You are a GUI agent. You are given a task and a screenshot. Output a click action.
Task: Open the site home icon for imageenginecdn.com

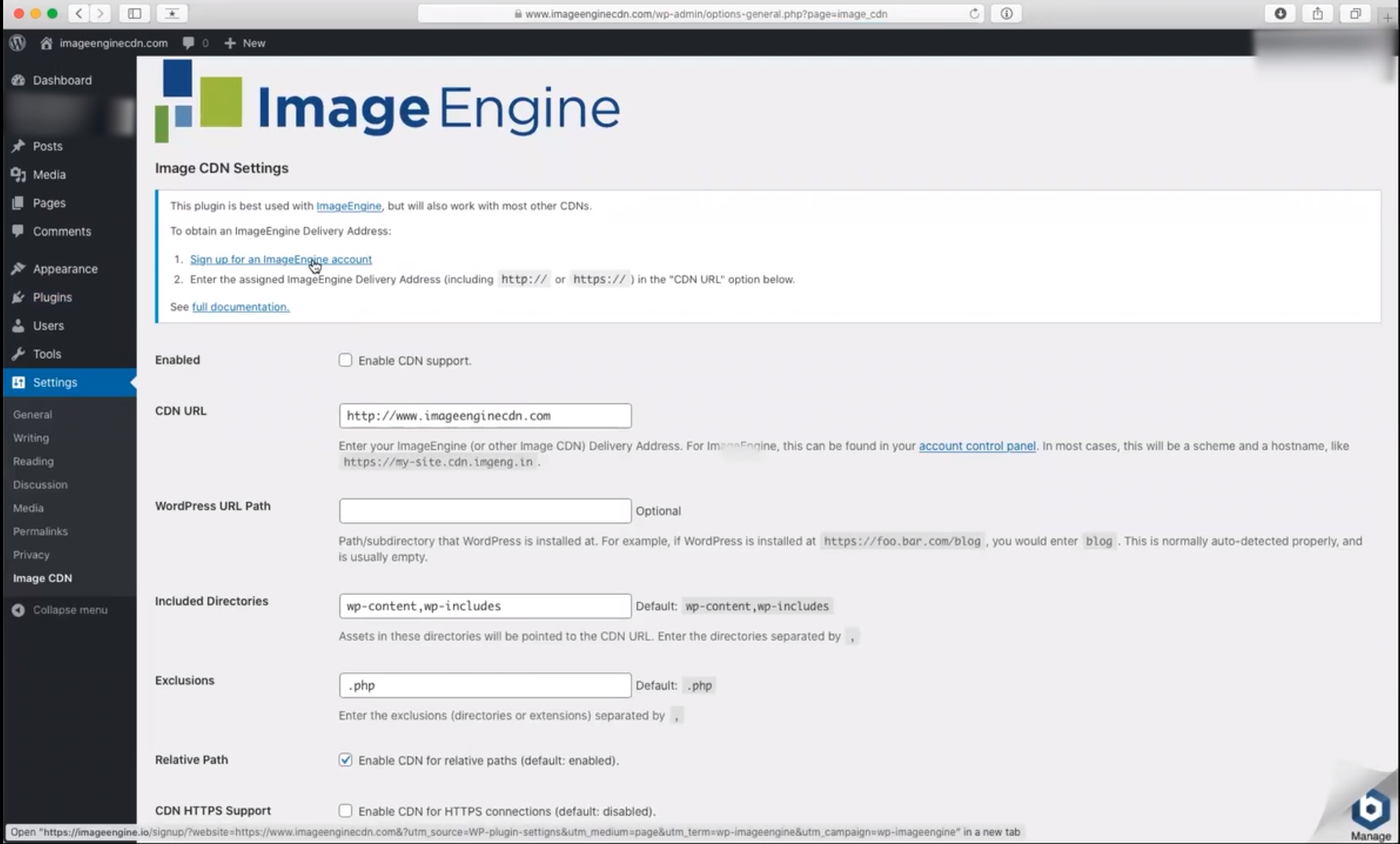click(x=46, y=43)
